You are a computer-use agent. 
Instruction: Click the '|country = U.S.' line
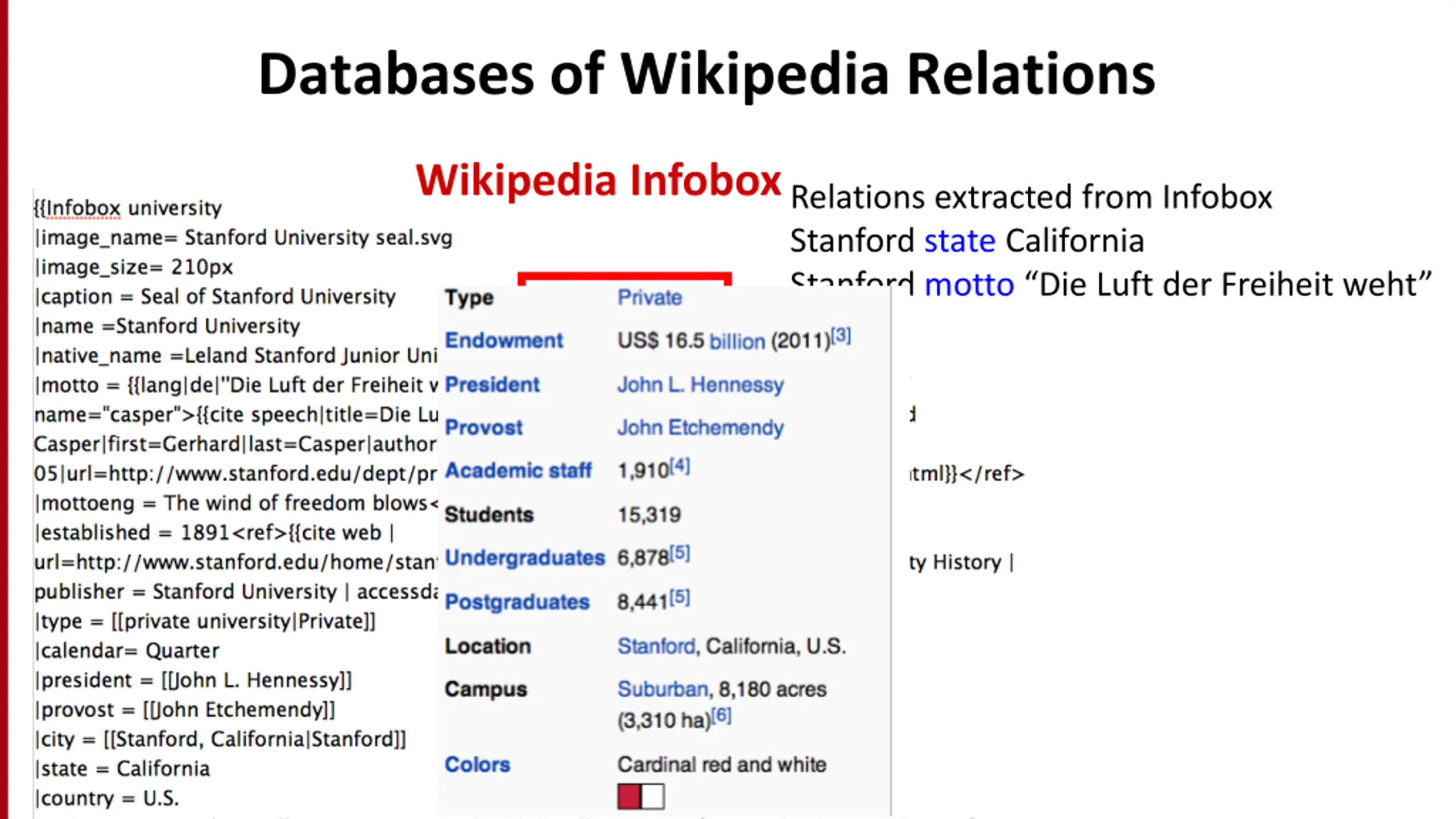pos(107,799)
